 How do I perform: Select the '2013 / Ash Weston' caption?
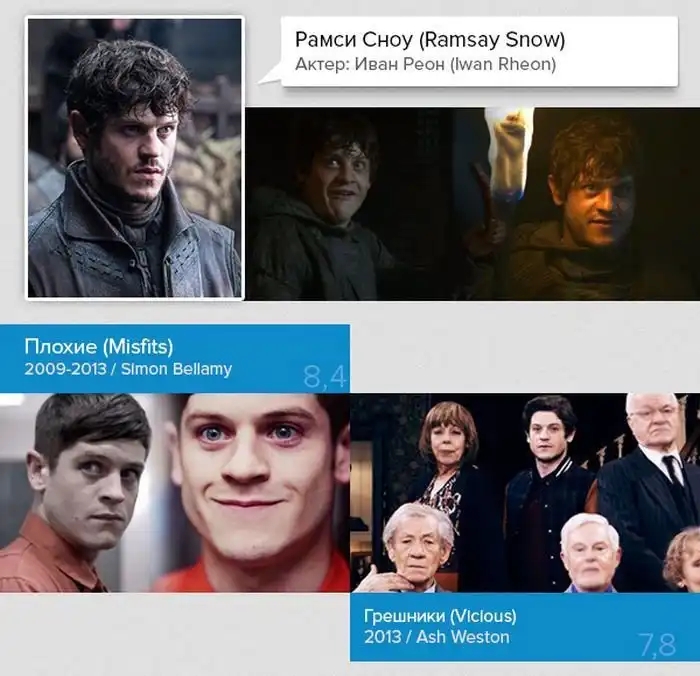pyautogui.click(x=437, y=637)
